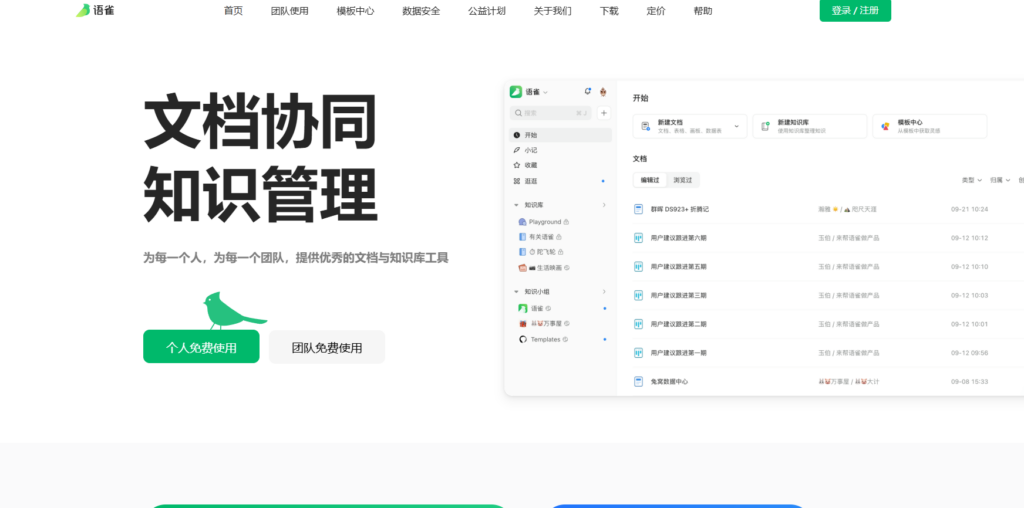Click the plus button next to the search box

[604, 113]
